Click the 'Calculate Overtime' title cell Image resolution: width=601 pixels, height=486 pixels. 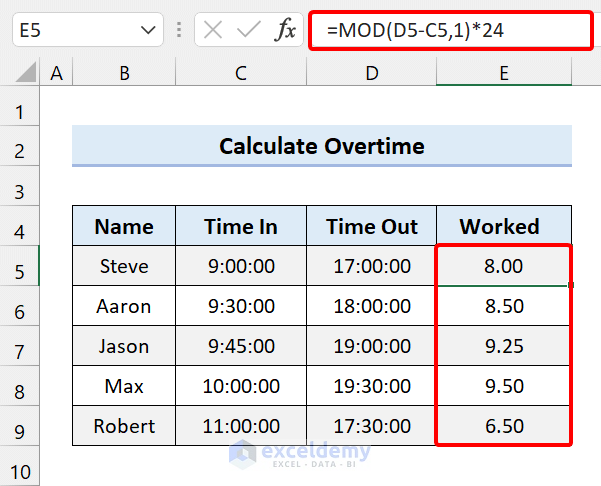pos(322,146)
